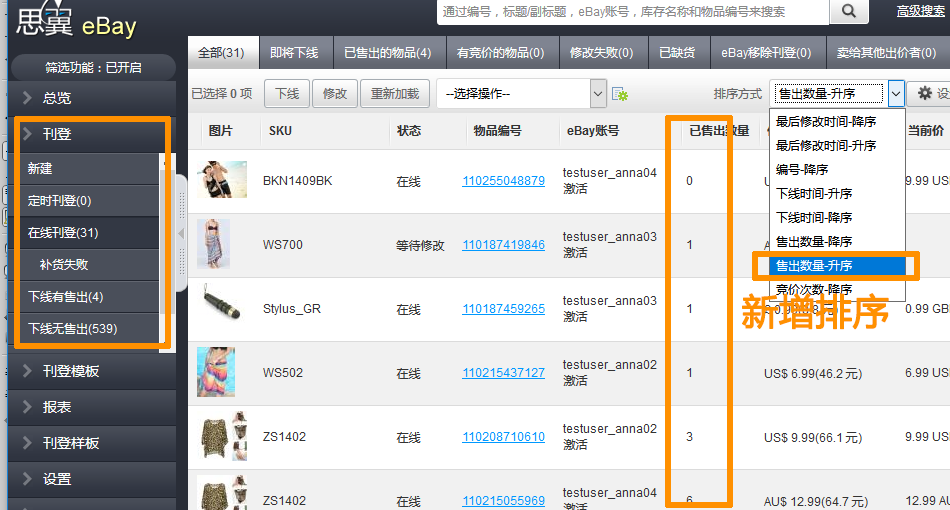Open item number 110255048879 link
950x510 pixels.
click(503, 181)
